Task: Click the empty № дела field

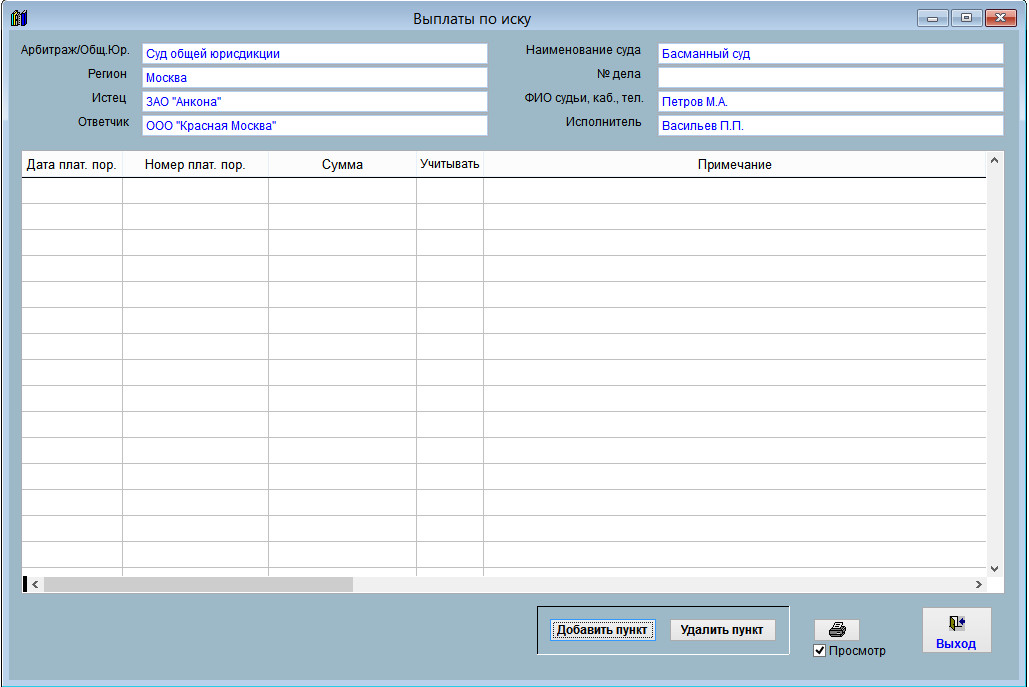Action: tap(830, 78)
